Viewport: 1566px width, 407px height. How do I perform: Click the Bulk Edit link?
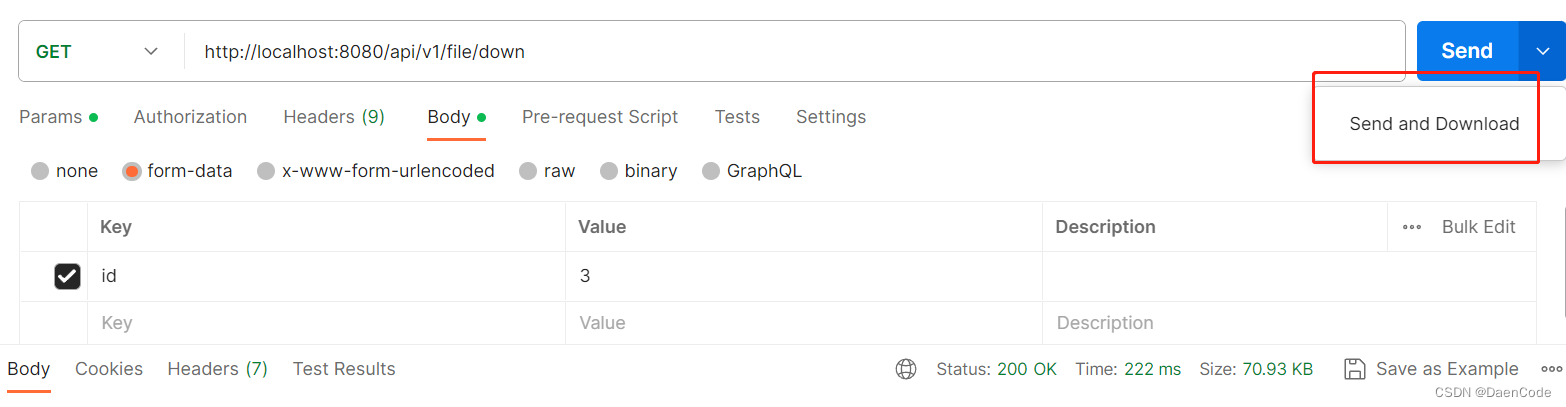1478,227
